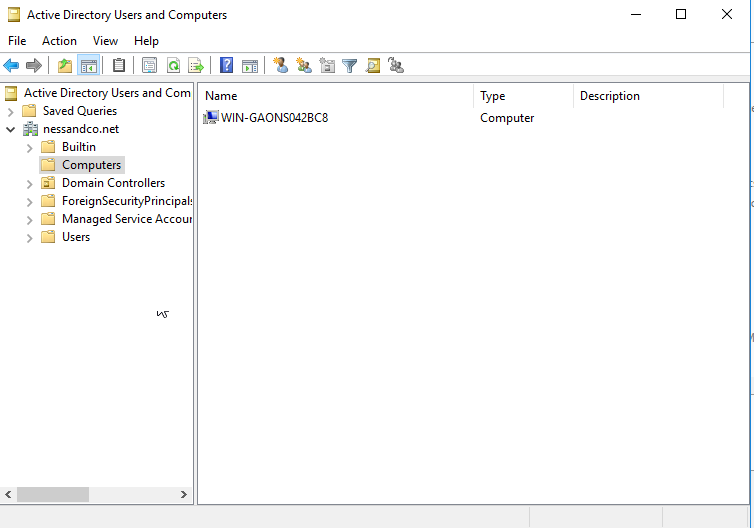Expand the Domain Controllers node
The height and width of the screenshot is (528, 754).
click(x=29, y=184)
